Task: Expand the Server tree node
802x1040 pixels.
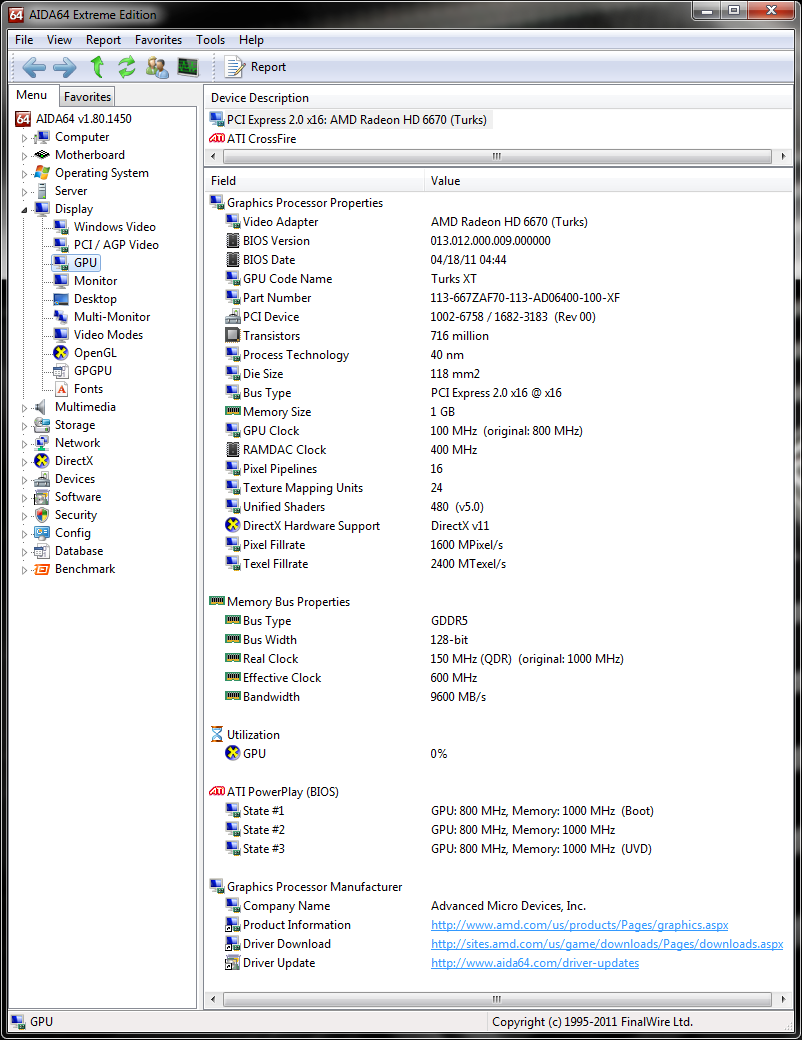Action: [25, 192]
